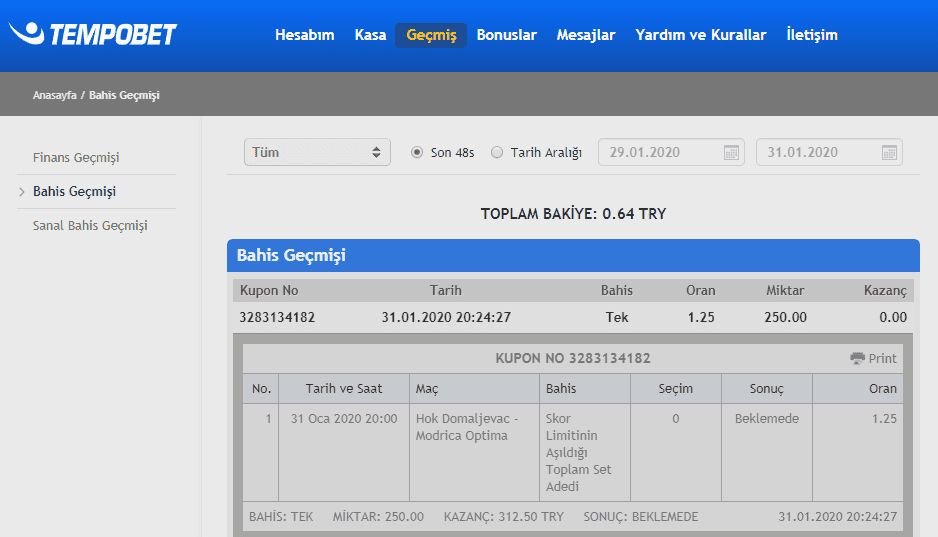The height and width of the screenshot is (537, 938).
Task: Click the Tek bet type cell
Action: click(617, 318)
